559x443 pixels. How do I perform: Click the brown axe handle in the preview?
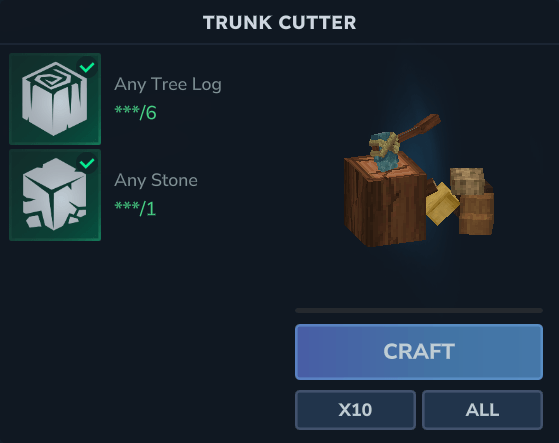tap(420, 127)
